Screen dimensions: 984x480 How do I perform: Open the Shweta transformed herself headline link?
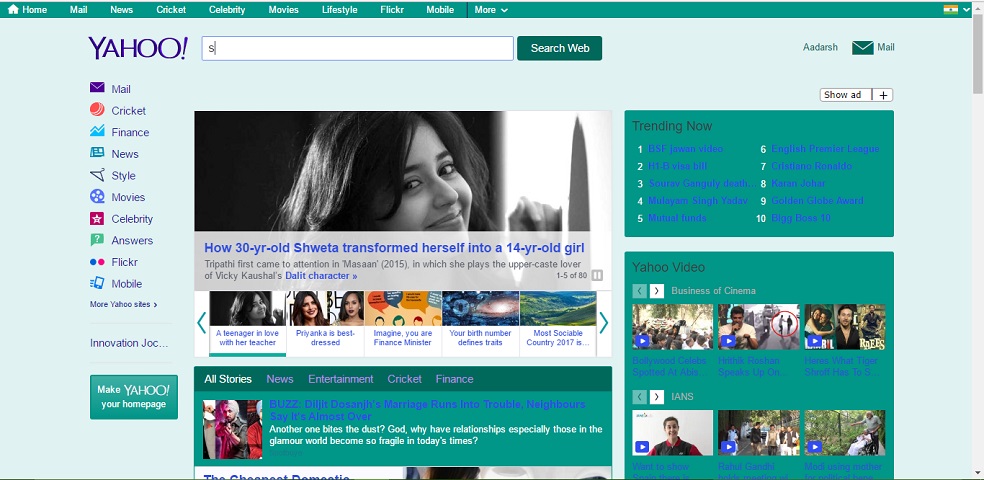(x=394, y=247)
